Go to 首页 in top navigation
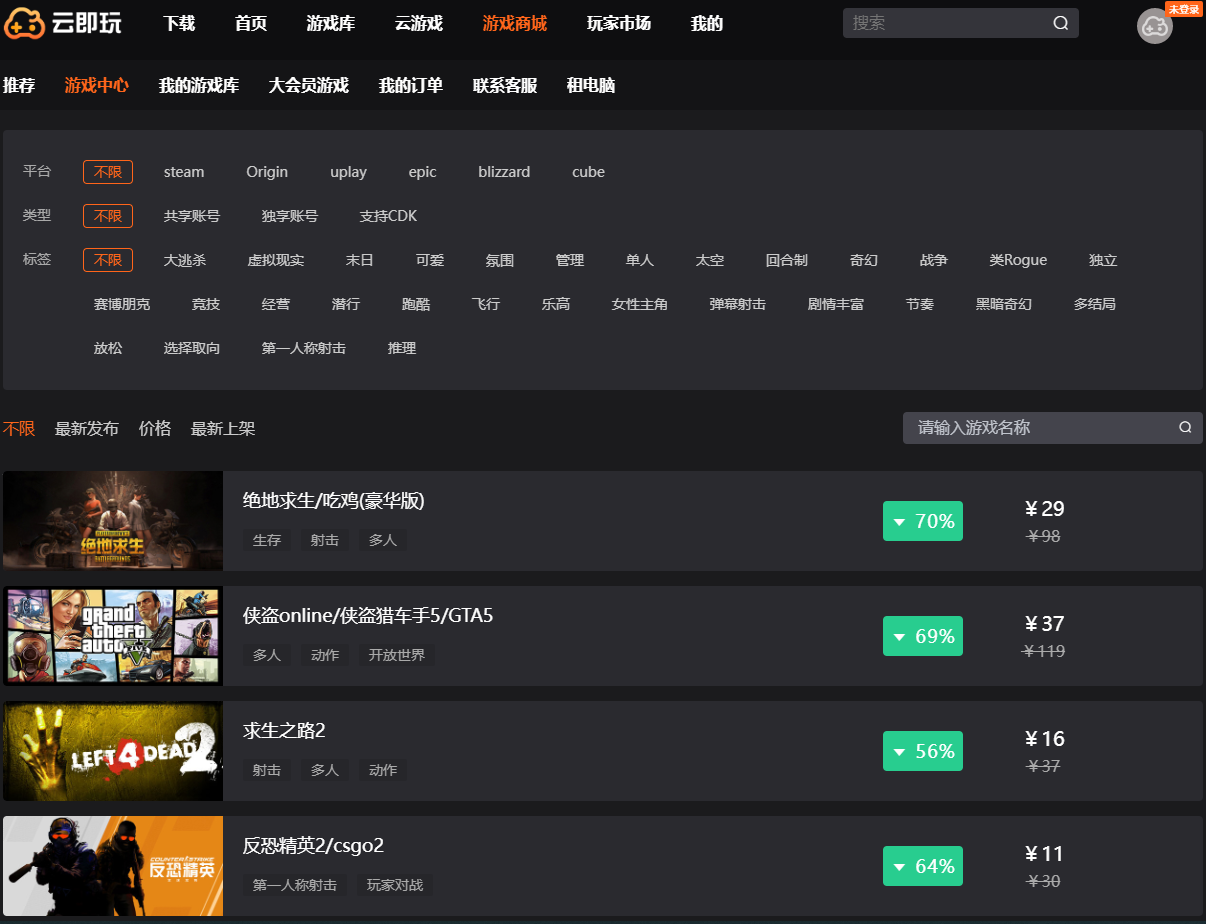The width and height of the screenshot is (1206, 924). pos(251,23)
